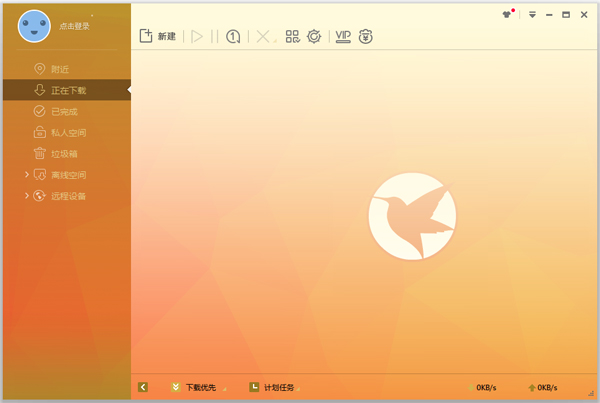Minimize the download manager window
This screenshot has height=403, width=600.
(x=549, y=15)
